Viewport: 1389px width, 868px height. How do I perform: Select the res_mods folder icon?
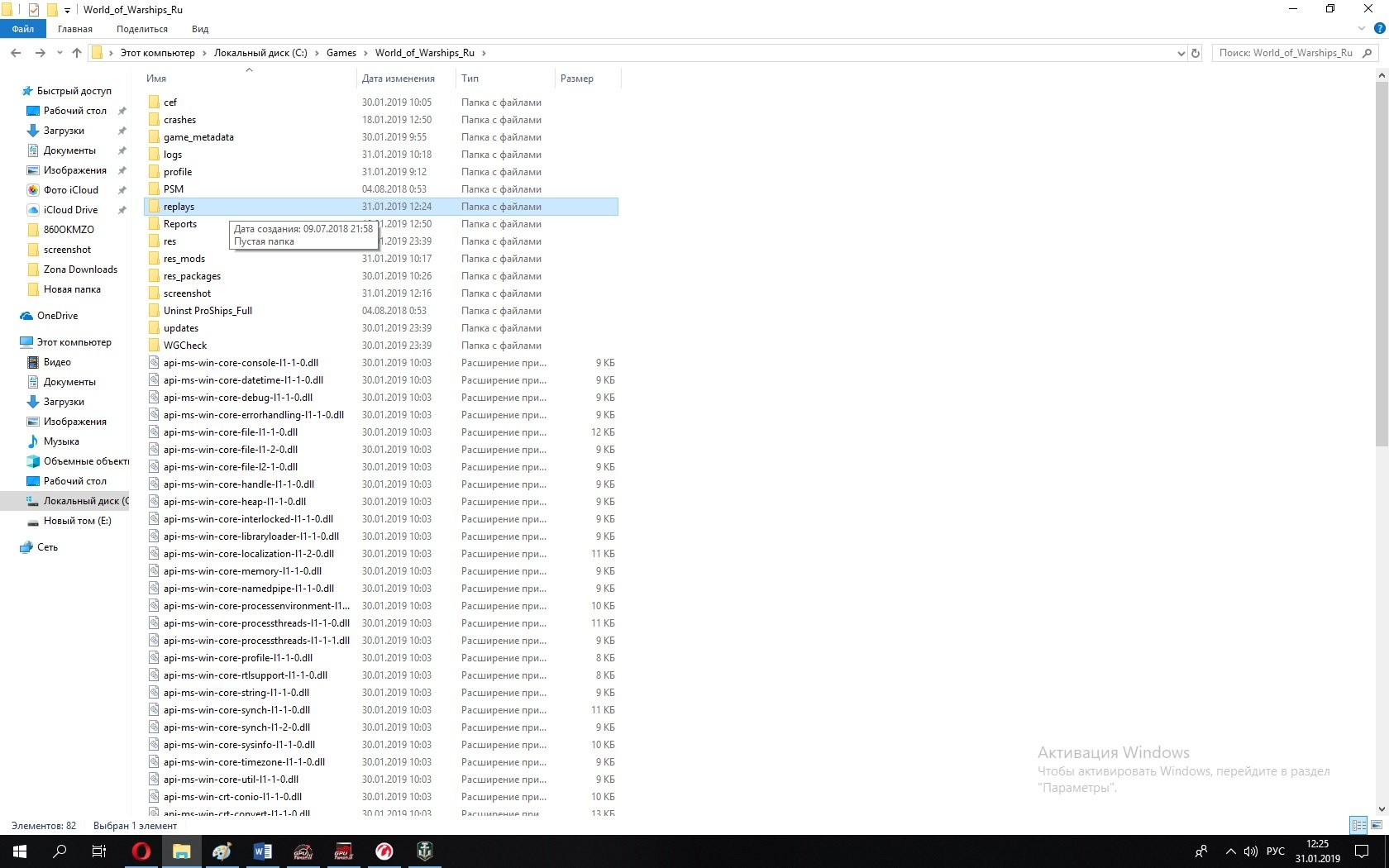tap(154, 259)
